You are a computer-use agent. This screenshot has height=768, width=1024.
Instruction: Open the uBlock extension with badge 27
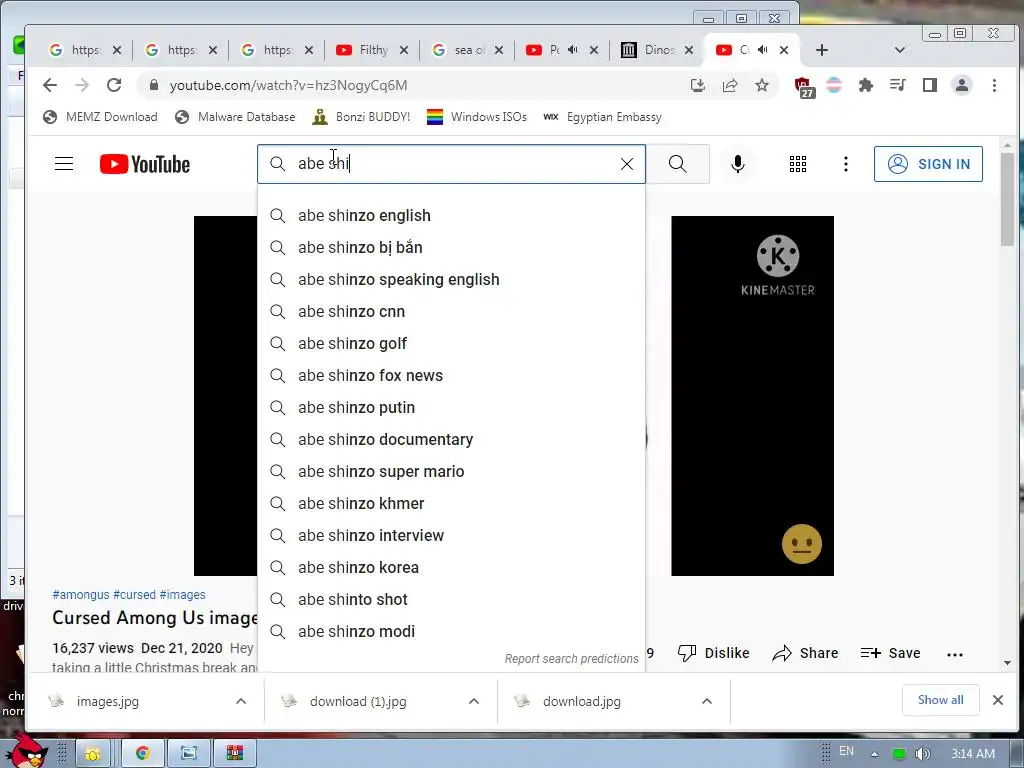pos(803,87)
